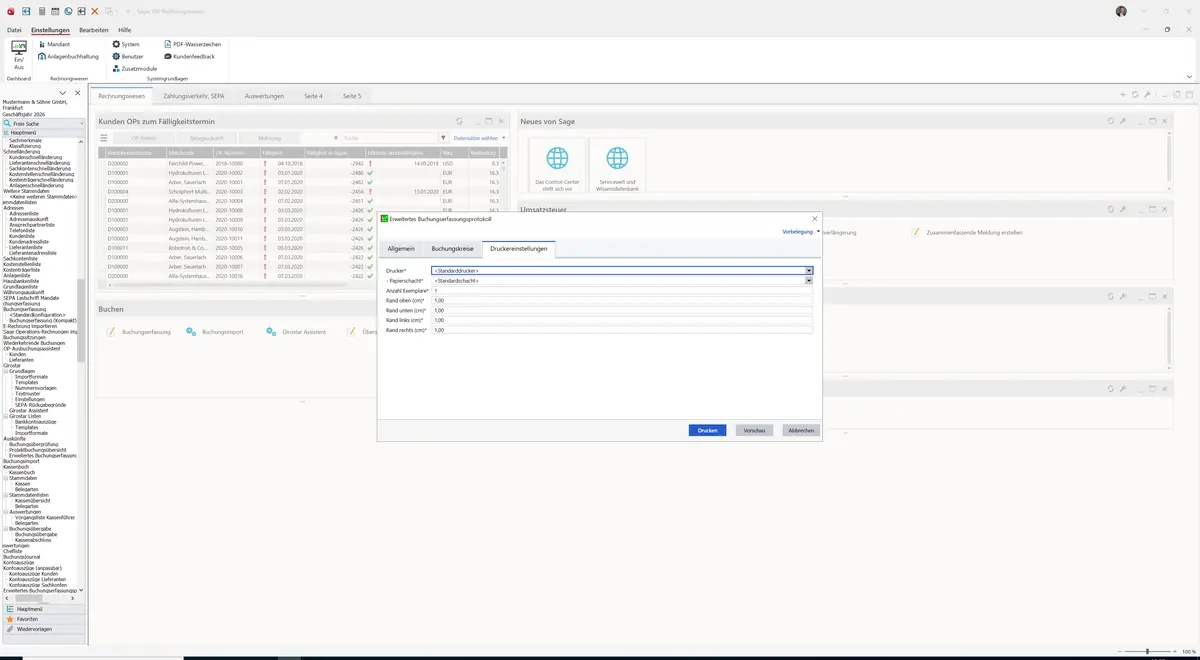This screenshot has height=660, width=1200.
Task: Click Buchungserfassung in Buchen panel
Action: tap(139, 331)
